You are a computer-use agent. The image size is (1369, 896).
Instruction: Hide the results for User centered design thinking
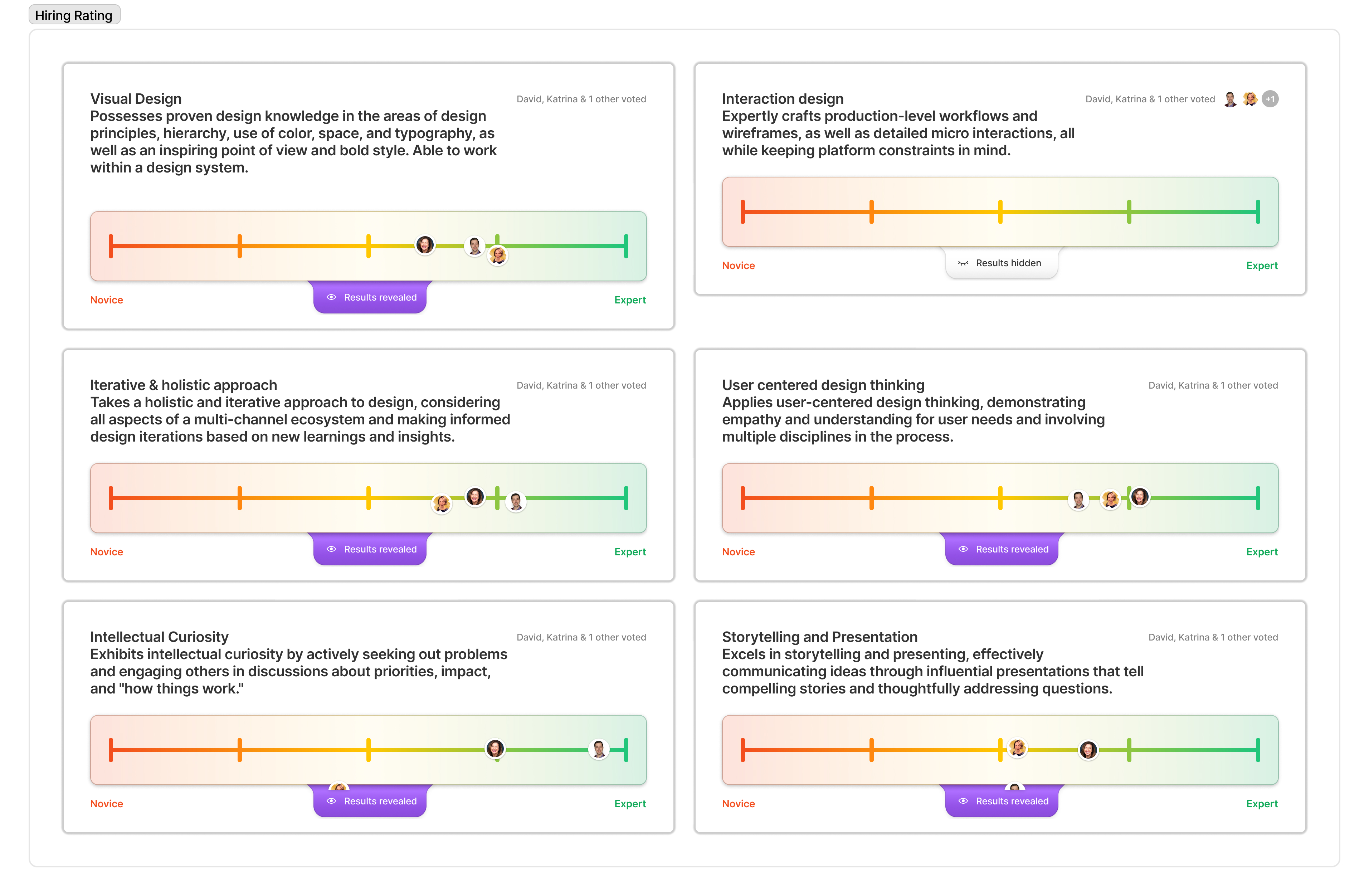[x=1002, y=550]
